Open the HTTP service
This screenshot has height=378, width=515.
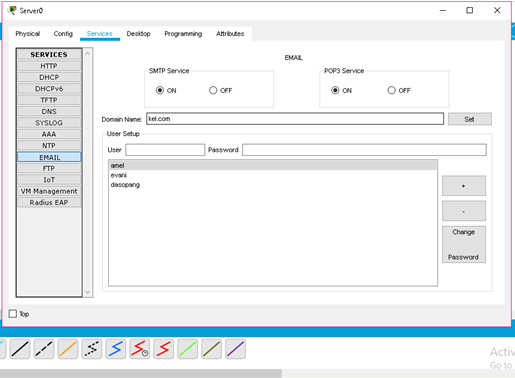pyautogui.click(x=49, y=66)
